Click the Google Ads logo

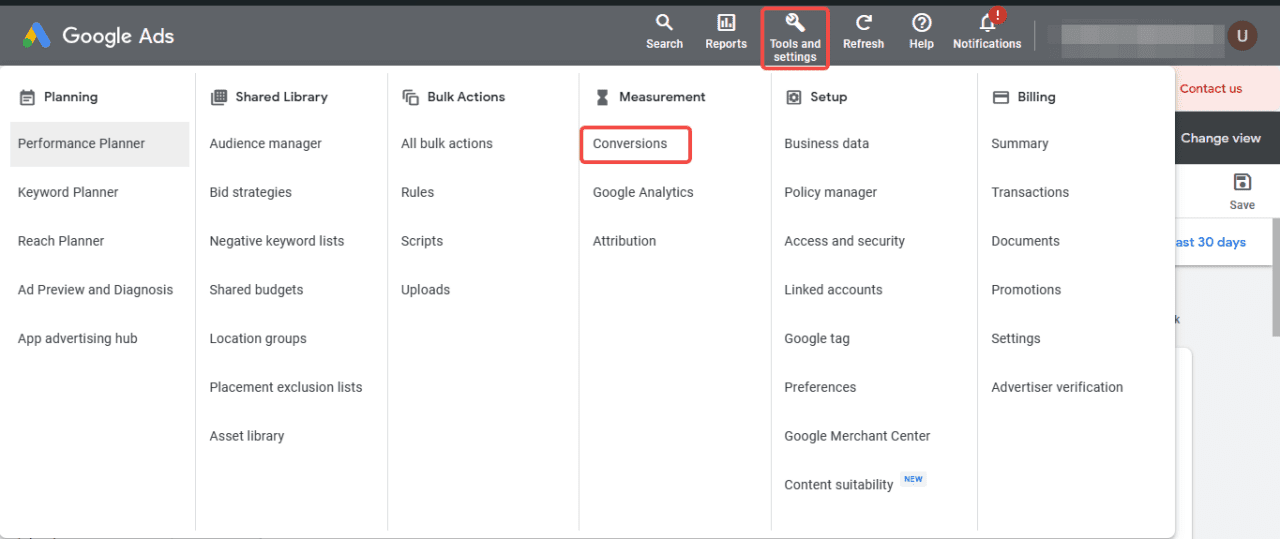[x=99, y=36]
